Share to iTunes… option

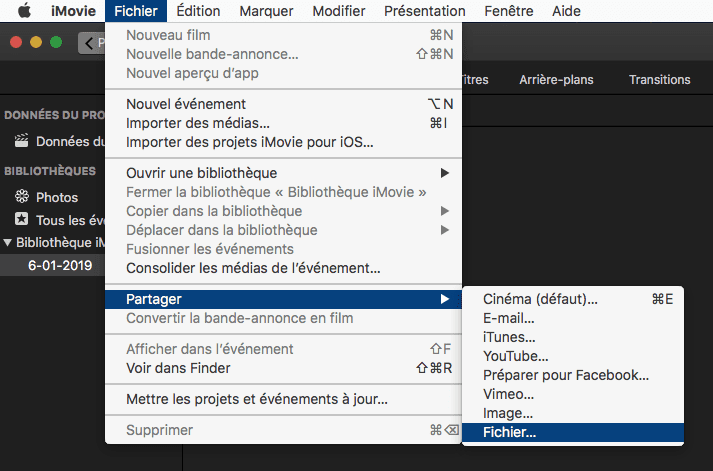point(573,337)
